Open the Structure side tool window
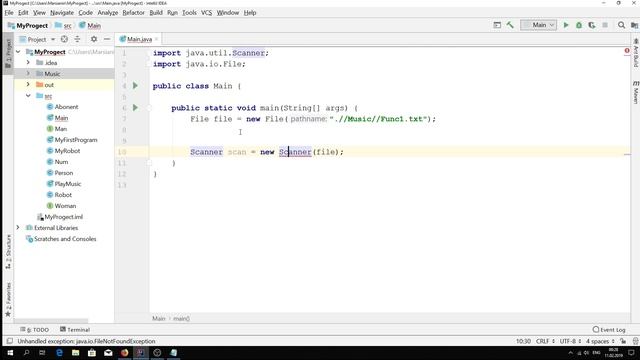The width and height of the screenshot is (640, 360). coord(8,251)
